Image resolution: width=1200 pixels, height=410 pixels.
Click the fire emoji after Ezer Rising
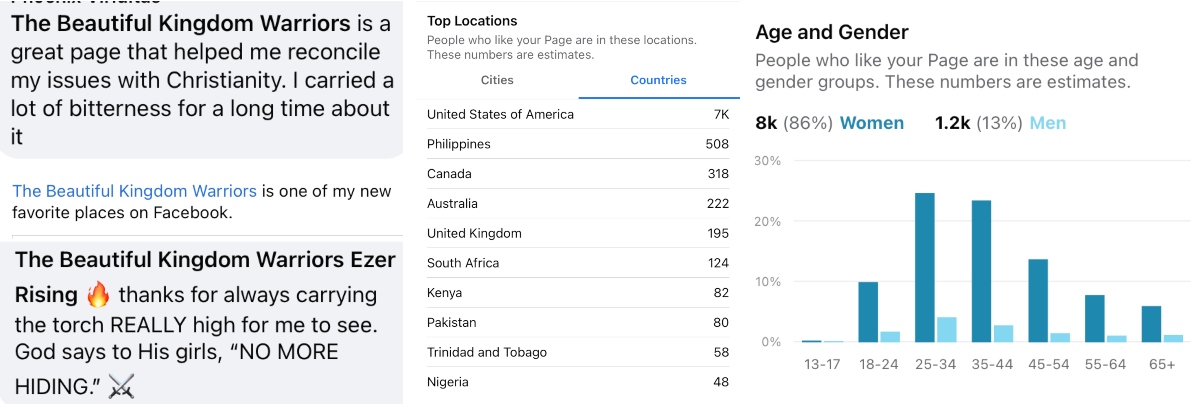click(x=97, y=295)
